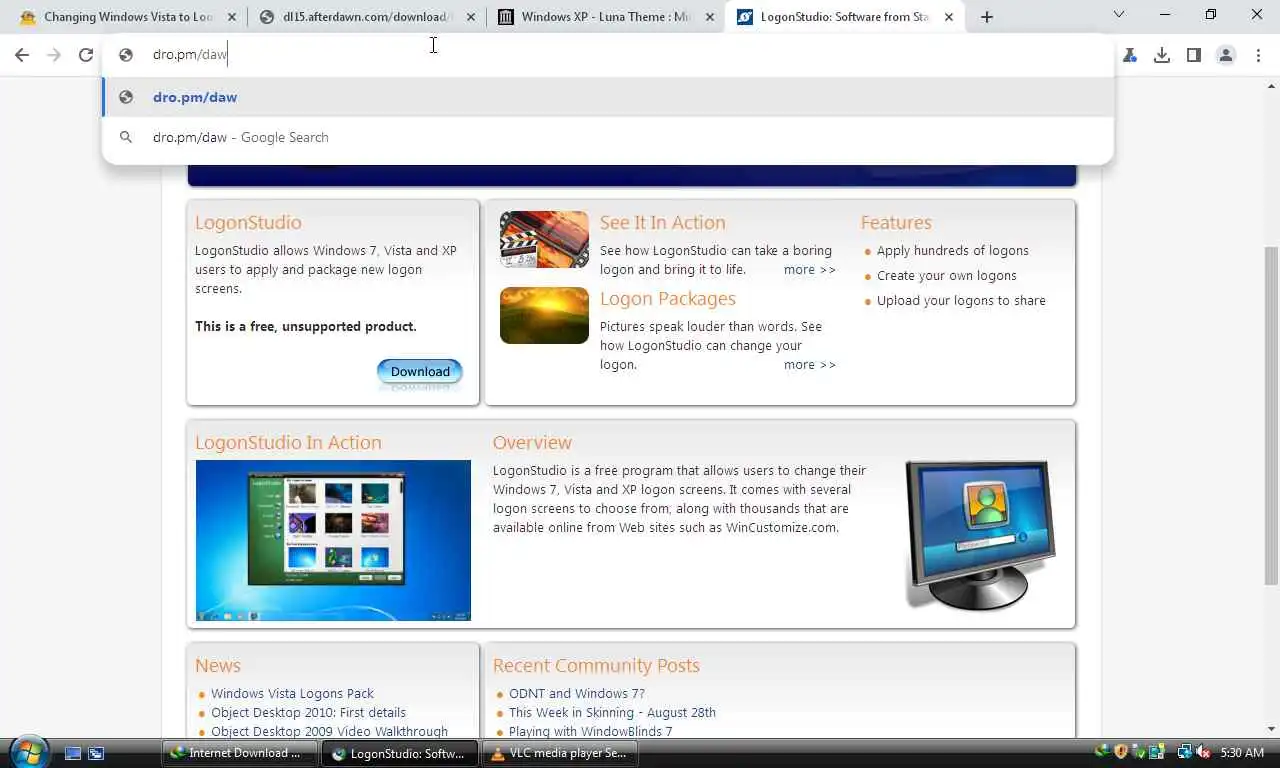
Task: Reload the current page
Action: [x=86, y=56]
